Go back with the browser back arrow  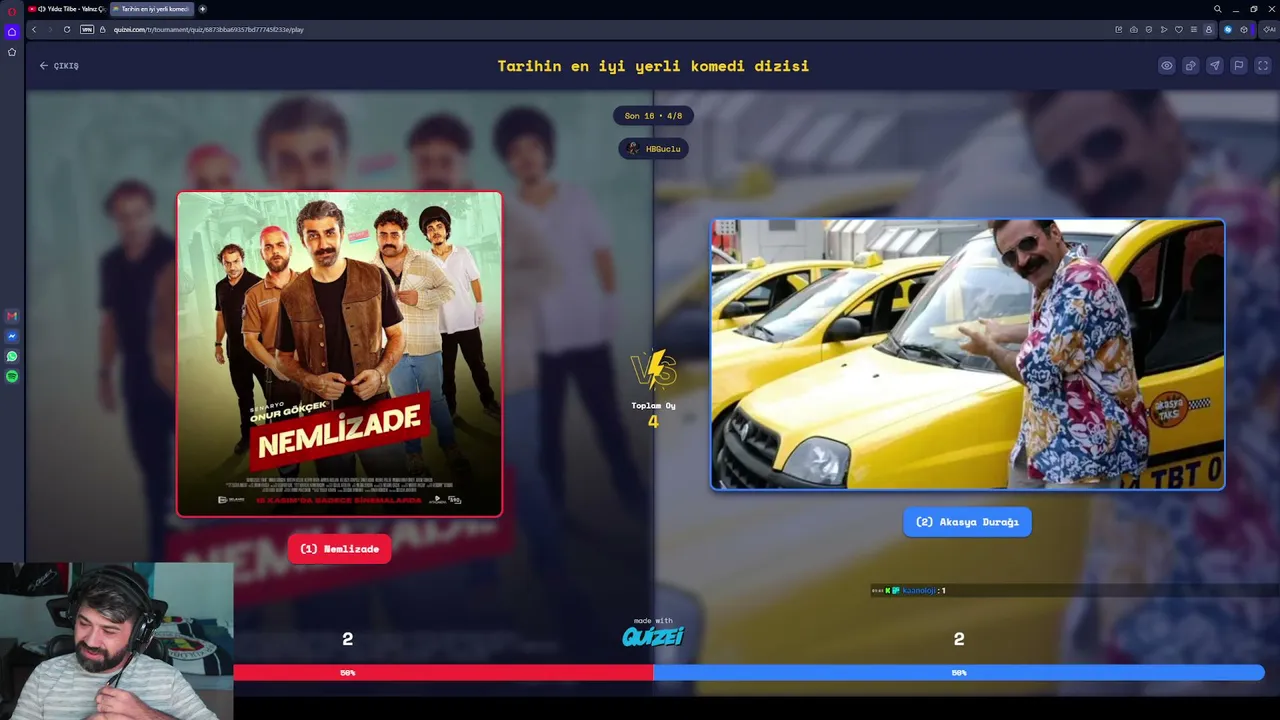(34, 29)
